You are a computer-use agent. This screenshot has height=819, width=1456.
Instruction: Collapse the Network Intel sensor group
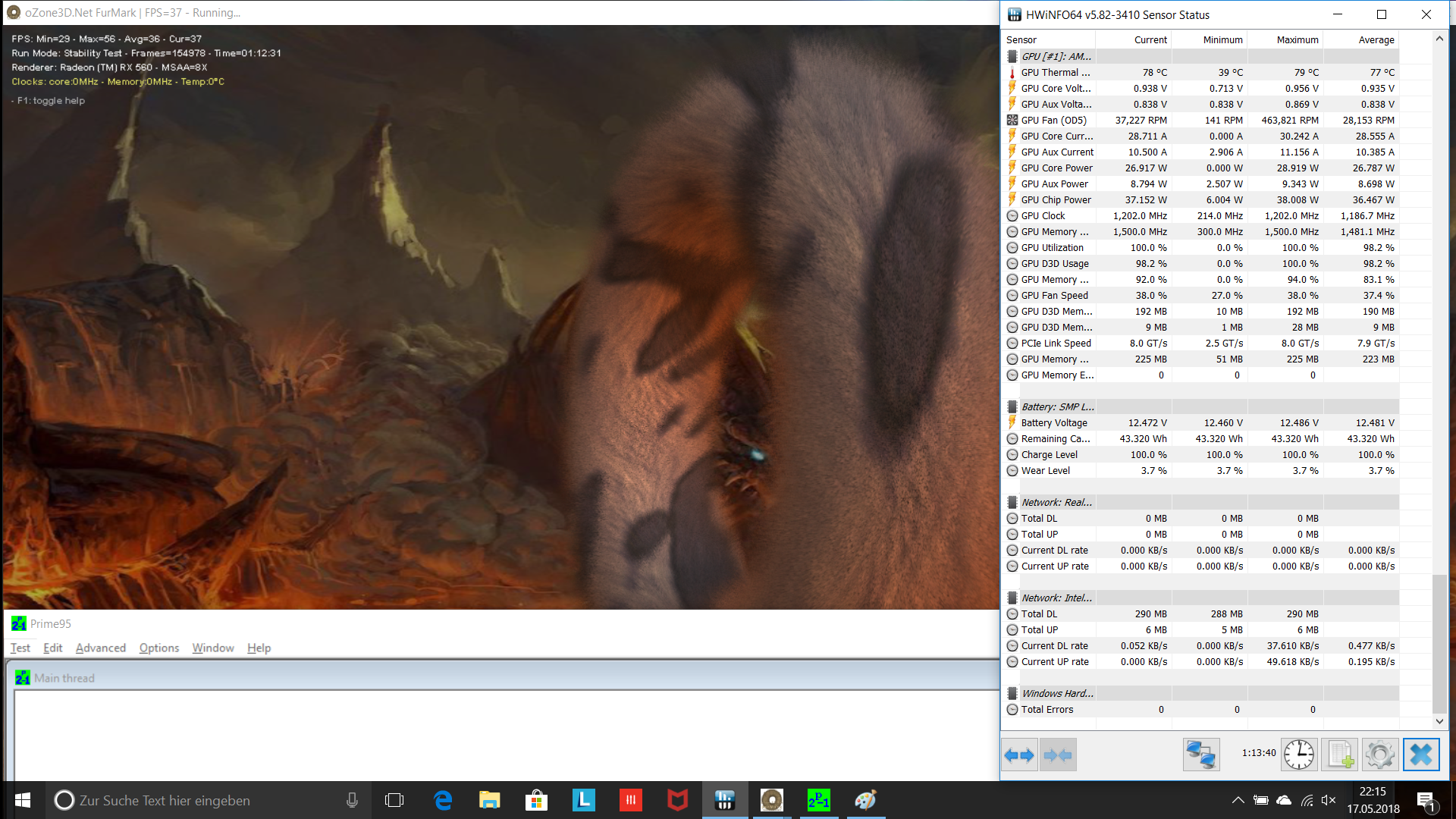(x=1012, y=598)
